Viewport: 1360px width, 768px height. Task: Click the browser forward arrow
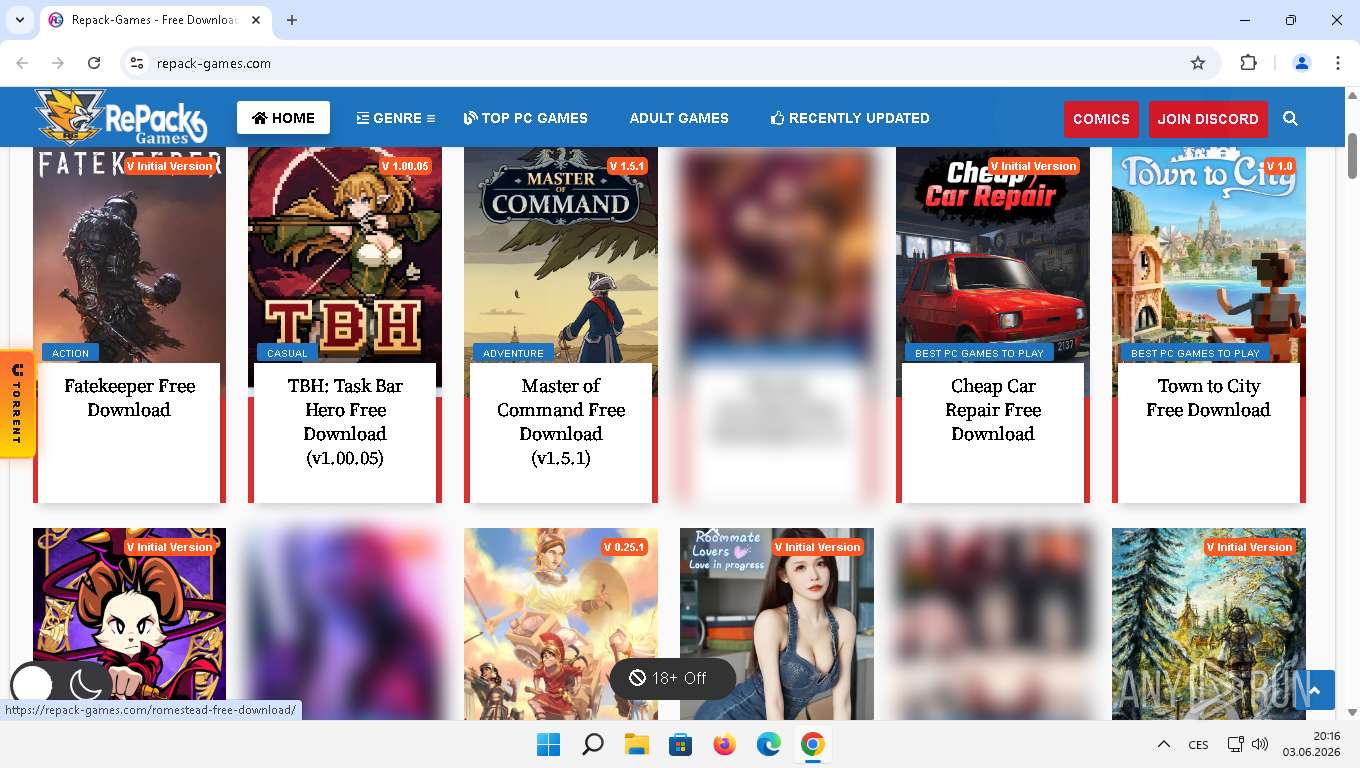(58, 63)
